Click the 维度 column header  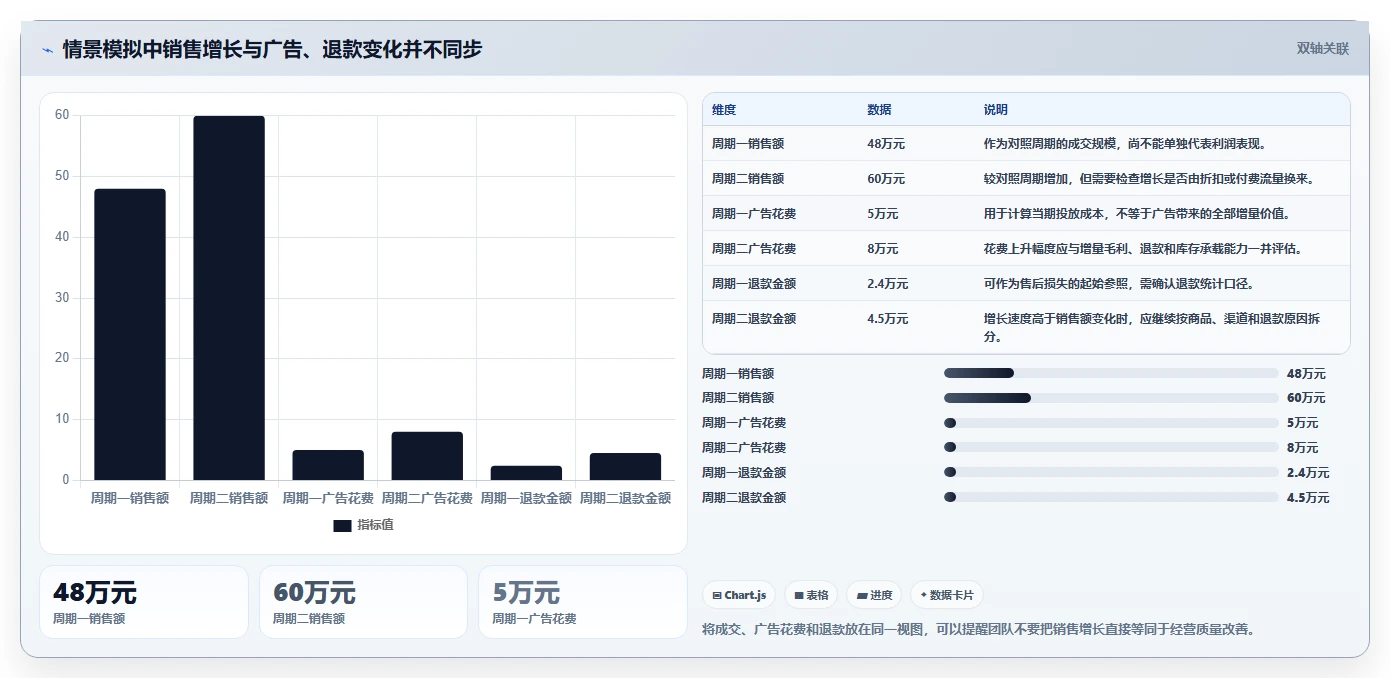tap(724, 110)
